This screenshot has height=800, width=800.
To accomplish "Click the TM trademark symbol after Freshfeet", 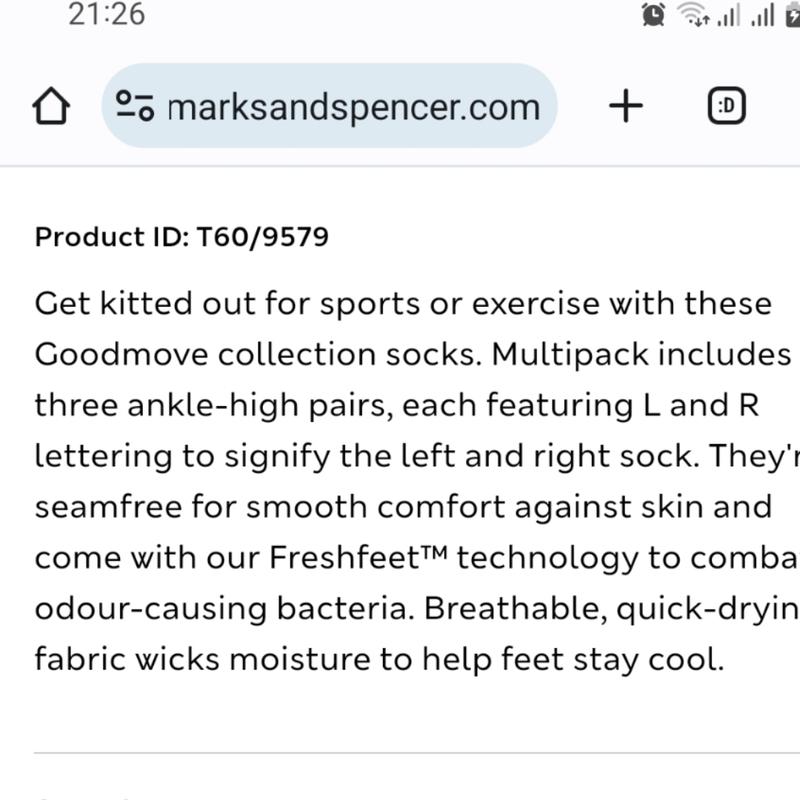I will [x=434, y=551].
